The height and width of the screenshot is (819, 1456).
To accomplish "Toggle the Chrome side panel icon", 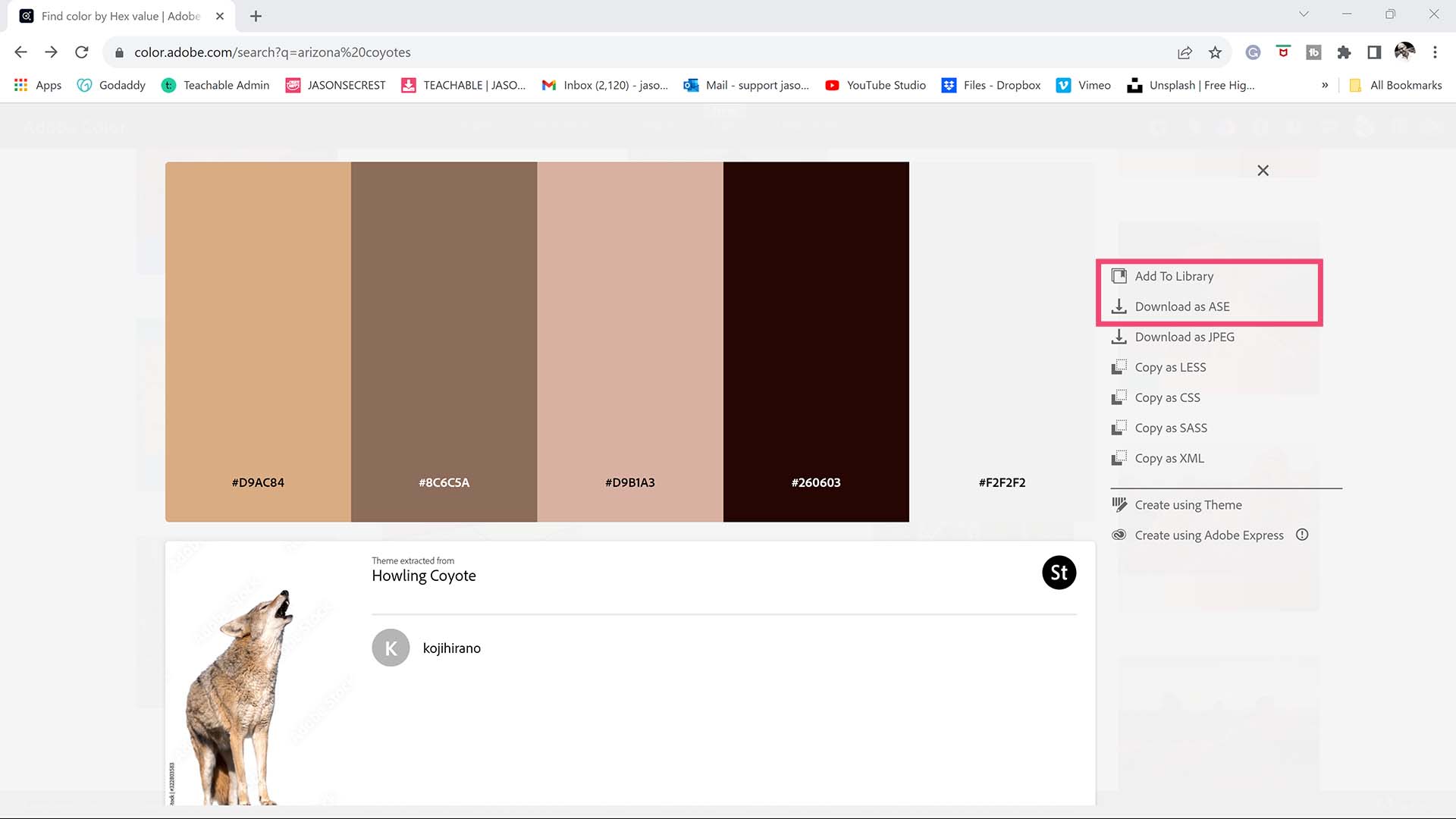I will (1374, 52).
